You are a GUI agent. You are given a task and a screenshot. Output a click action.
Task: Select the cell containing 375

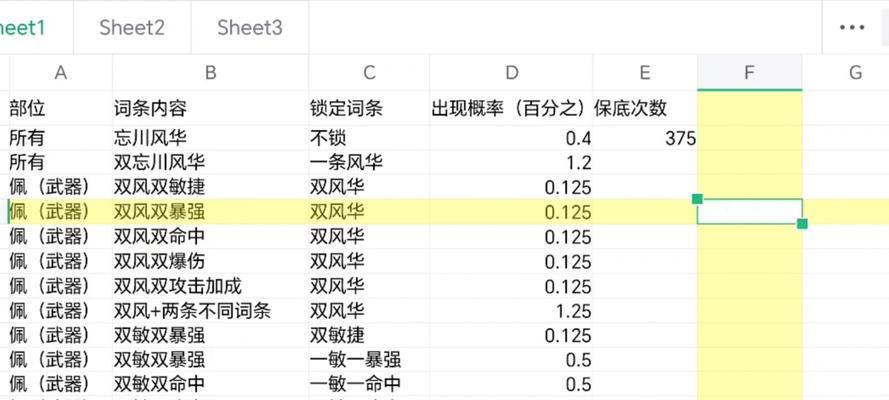(x=645, y=138)
